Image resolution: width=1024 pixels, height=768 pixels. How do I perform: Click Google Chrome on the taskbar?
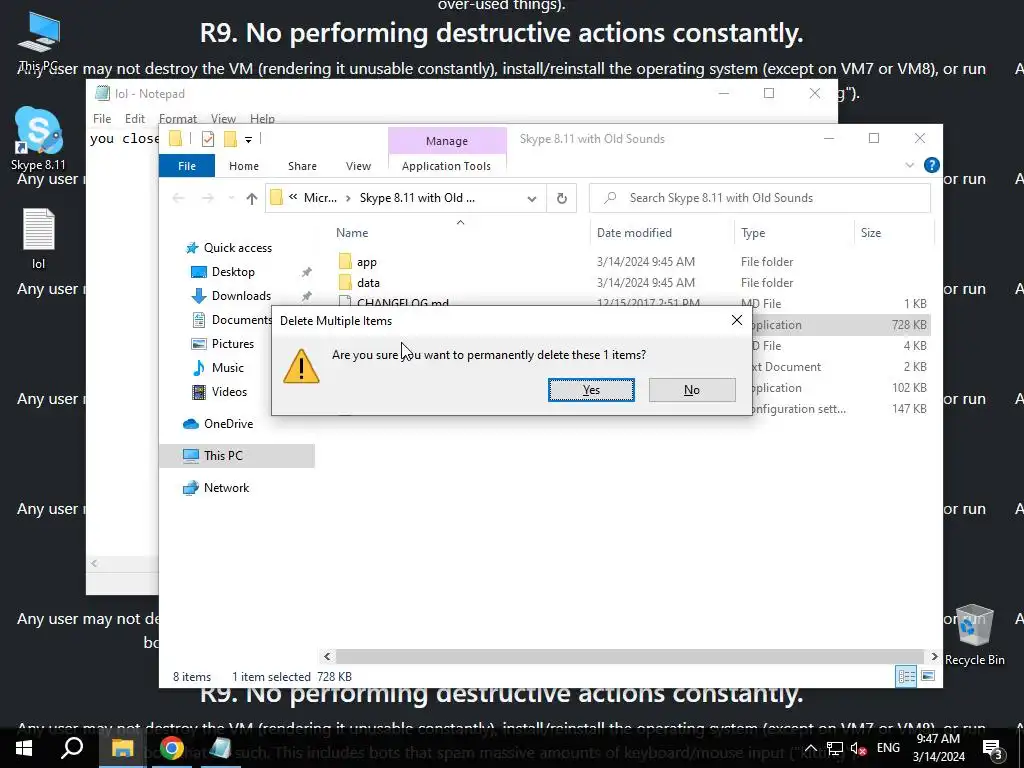click(x=172, y=748)
